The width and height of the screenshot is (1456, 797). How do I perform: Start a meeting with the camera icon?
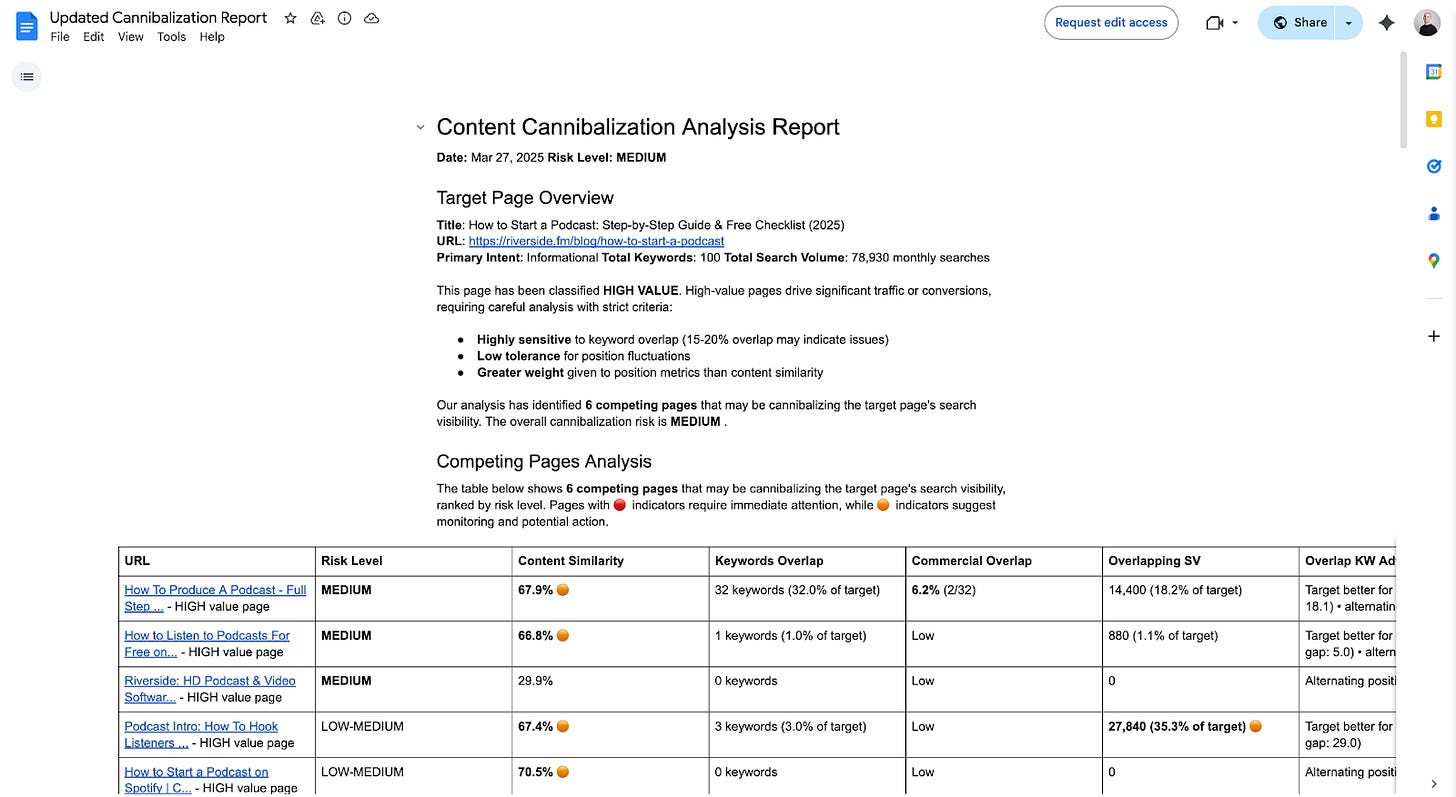(1215, 22)
